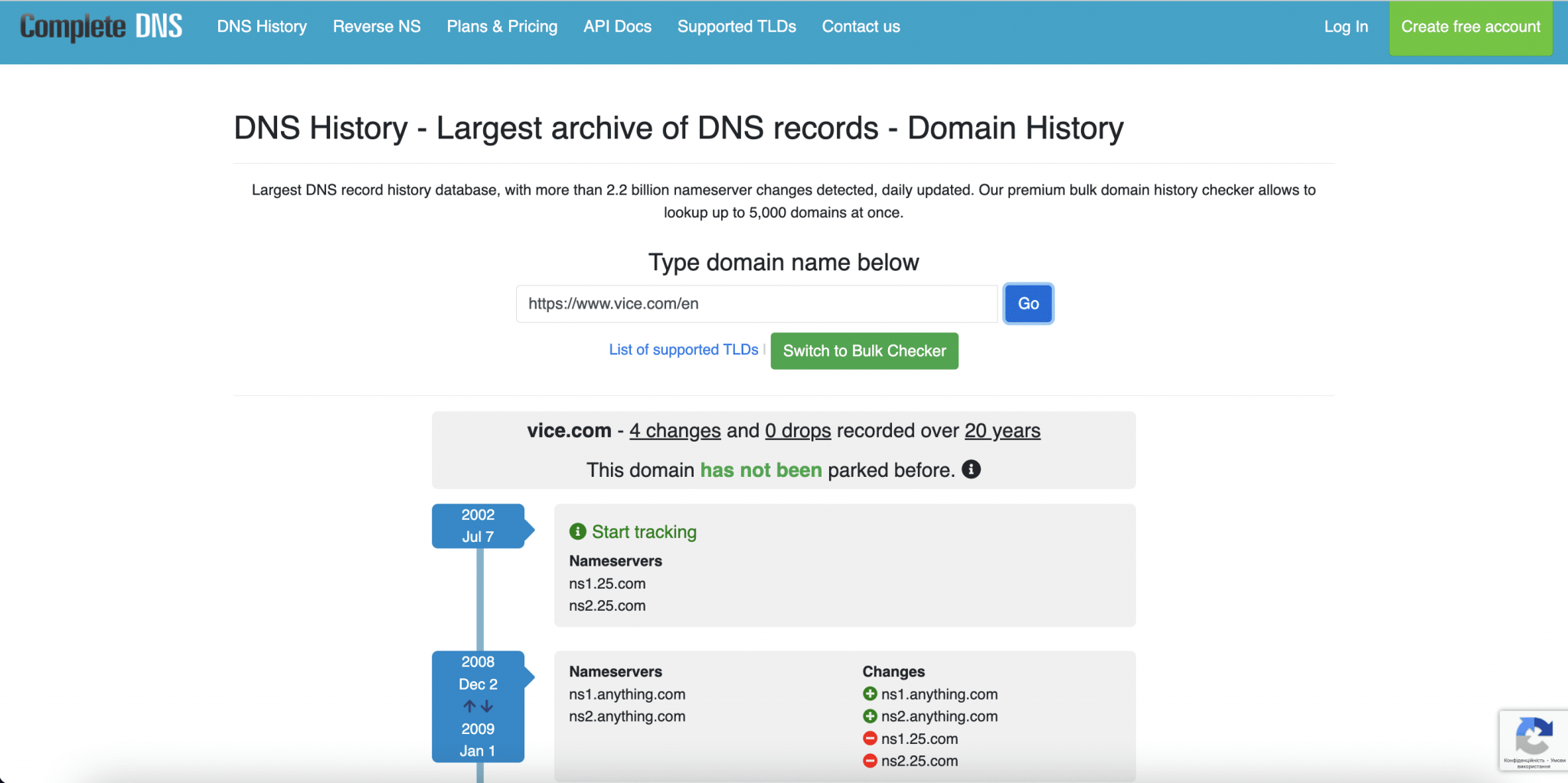This screenshot has width=1568, height=783.
Task: Click the green plus icon beside ns1.anything.com
Action: coord(870,693)
